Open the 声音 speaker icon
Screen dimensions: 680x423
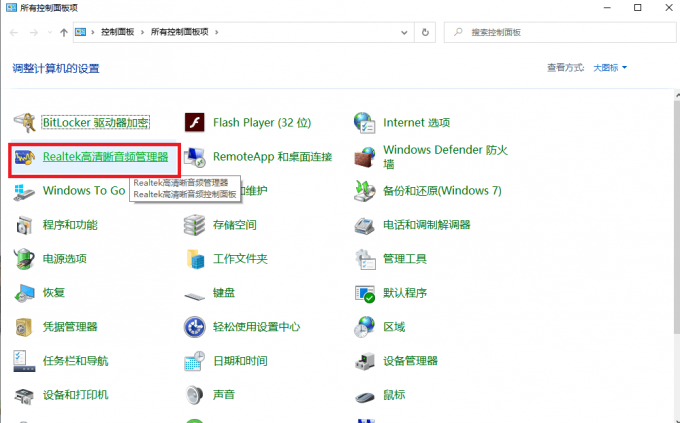coord(195,395)
